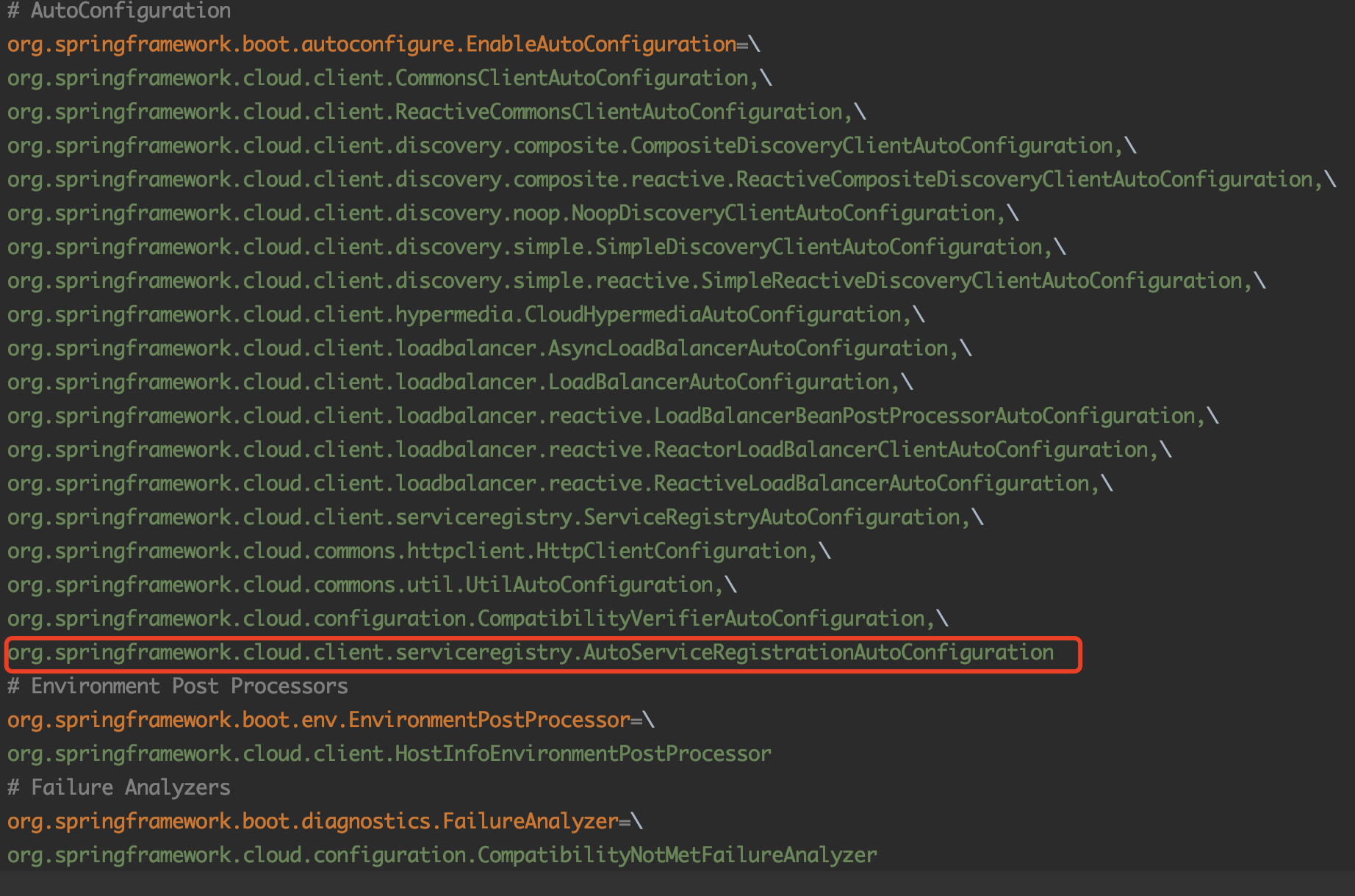Click the LoadBalancerBeanPostProcessorAutoConfiguration line
The height and width of the screenshot is (896, 1355).
(613, 416)
